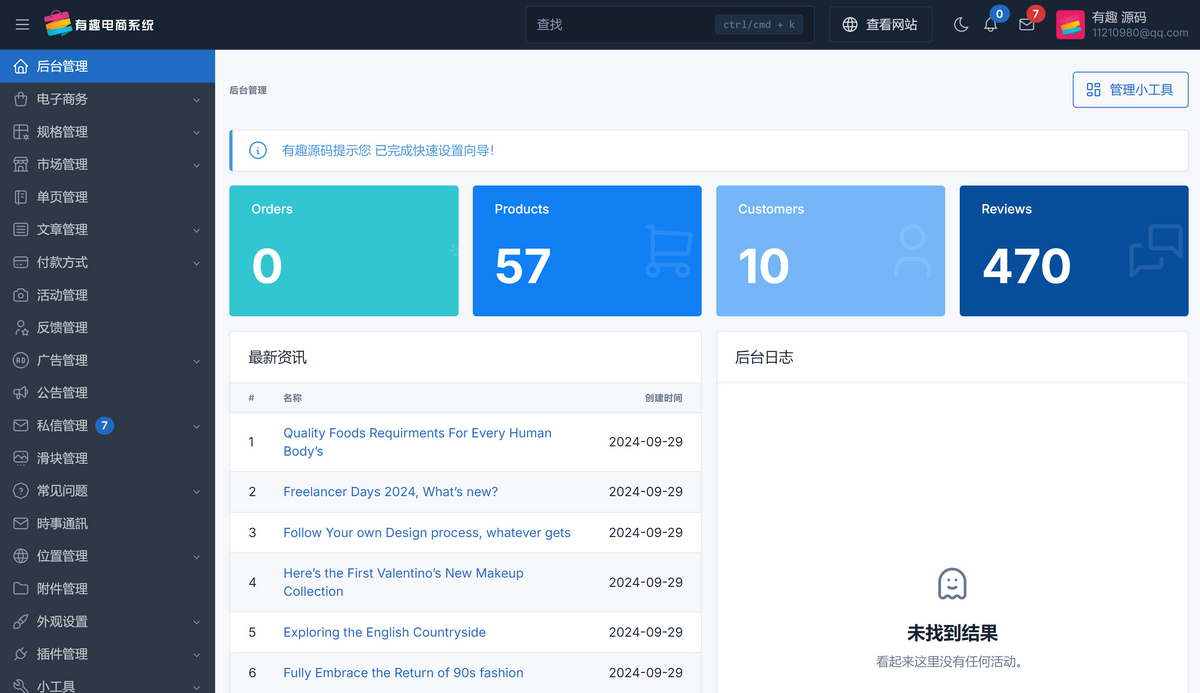The height and width of the screenshot is (693, 1200).
Task: Open article Quality Foods Requirments For Every Human Body's
Action: (417, 442)
